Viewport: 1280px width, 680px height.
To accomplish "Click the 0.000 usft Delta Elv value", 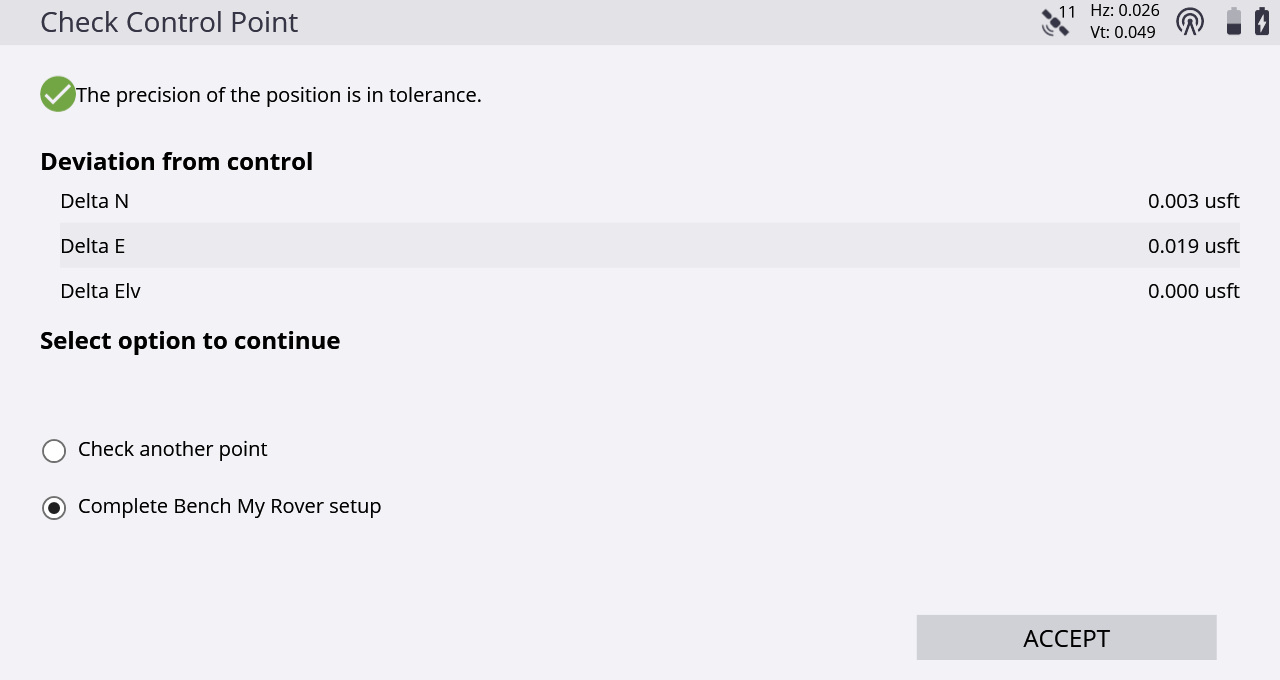I will tap(1194, 291).
